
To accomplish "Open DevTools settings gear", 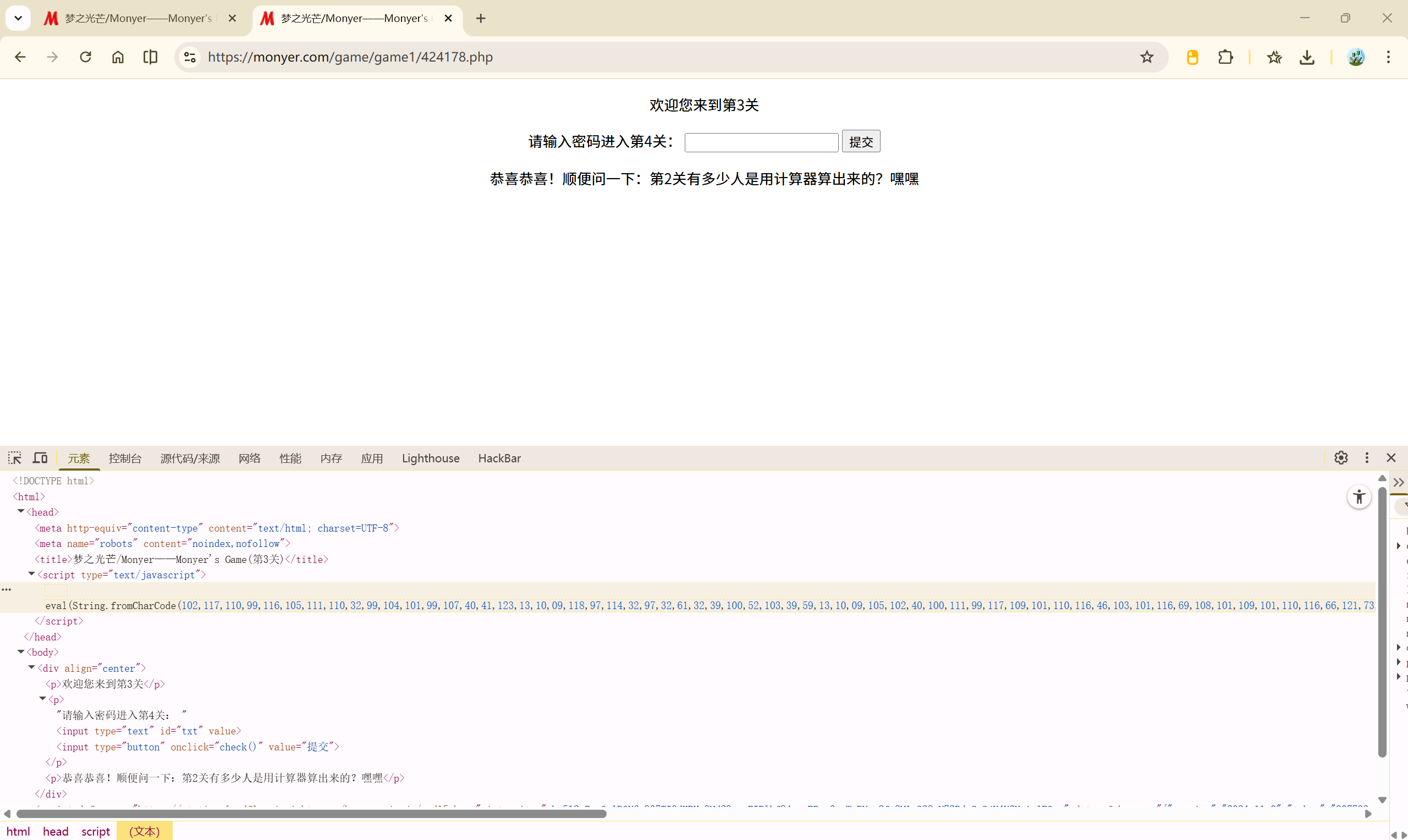I will pos(1341,458).
